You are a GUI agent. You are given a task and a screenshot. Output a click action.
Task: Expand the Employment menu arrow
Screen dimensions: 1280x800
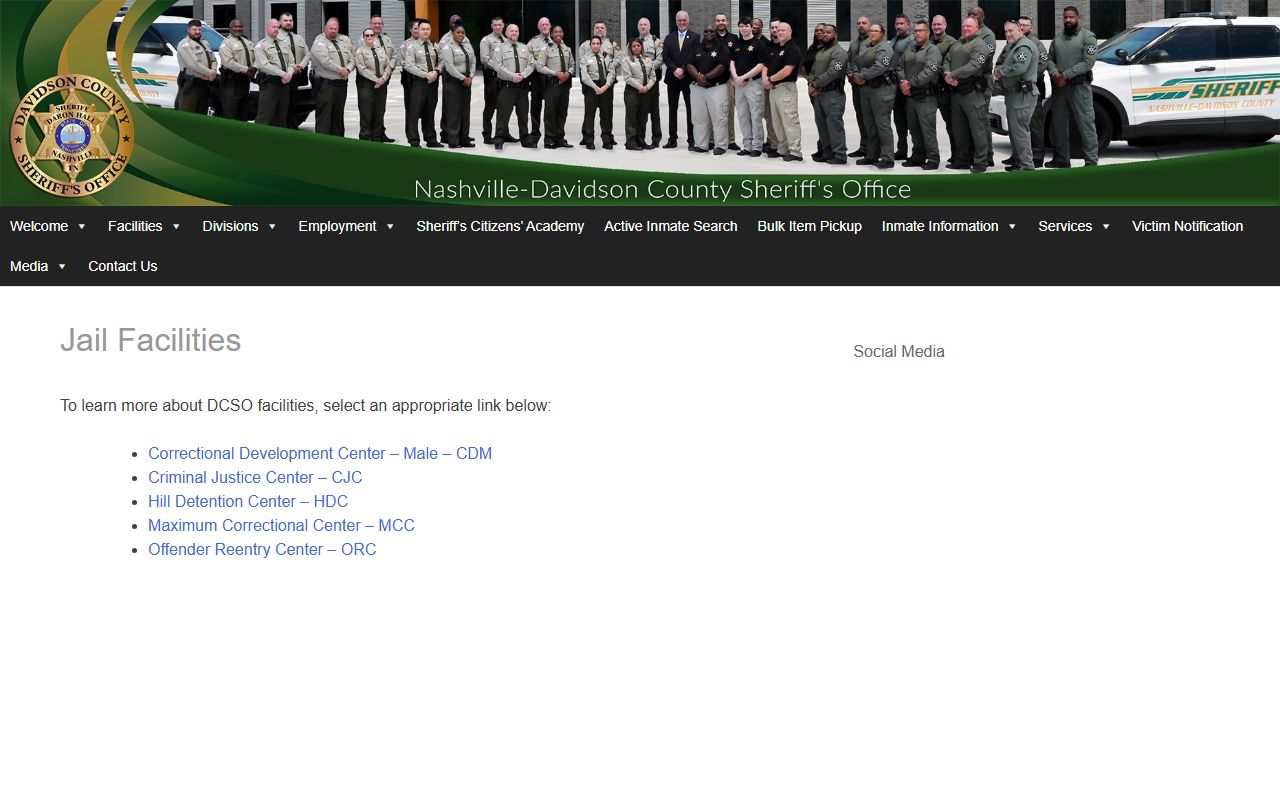click(x=390, y=227)
